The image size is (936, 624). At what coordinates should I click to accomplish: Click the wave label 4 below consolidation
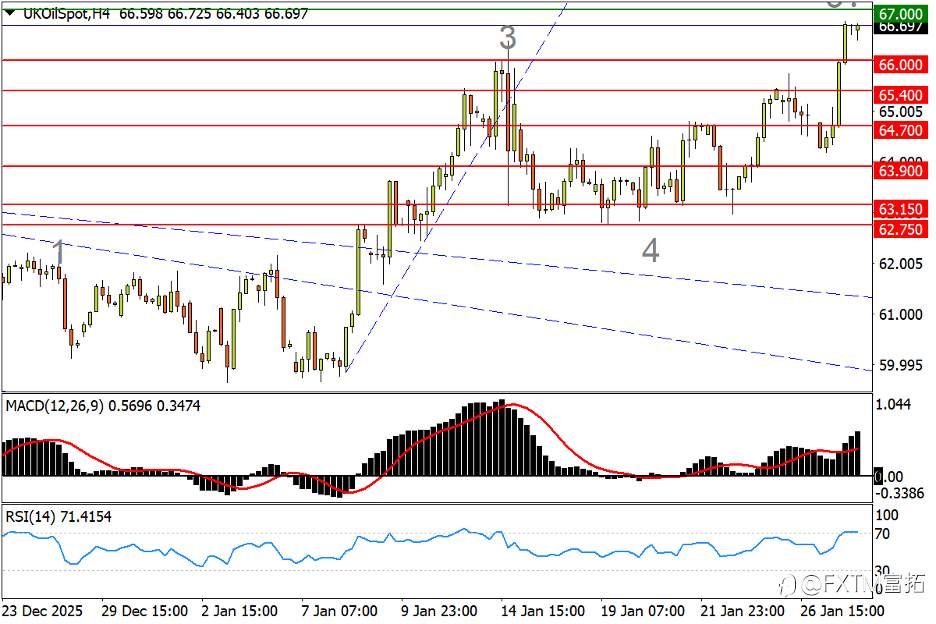click(x=650, y=250)
